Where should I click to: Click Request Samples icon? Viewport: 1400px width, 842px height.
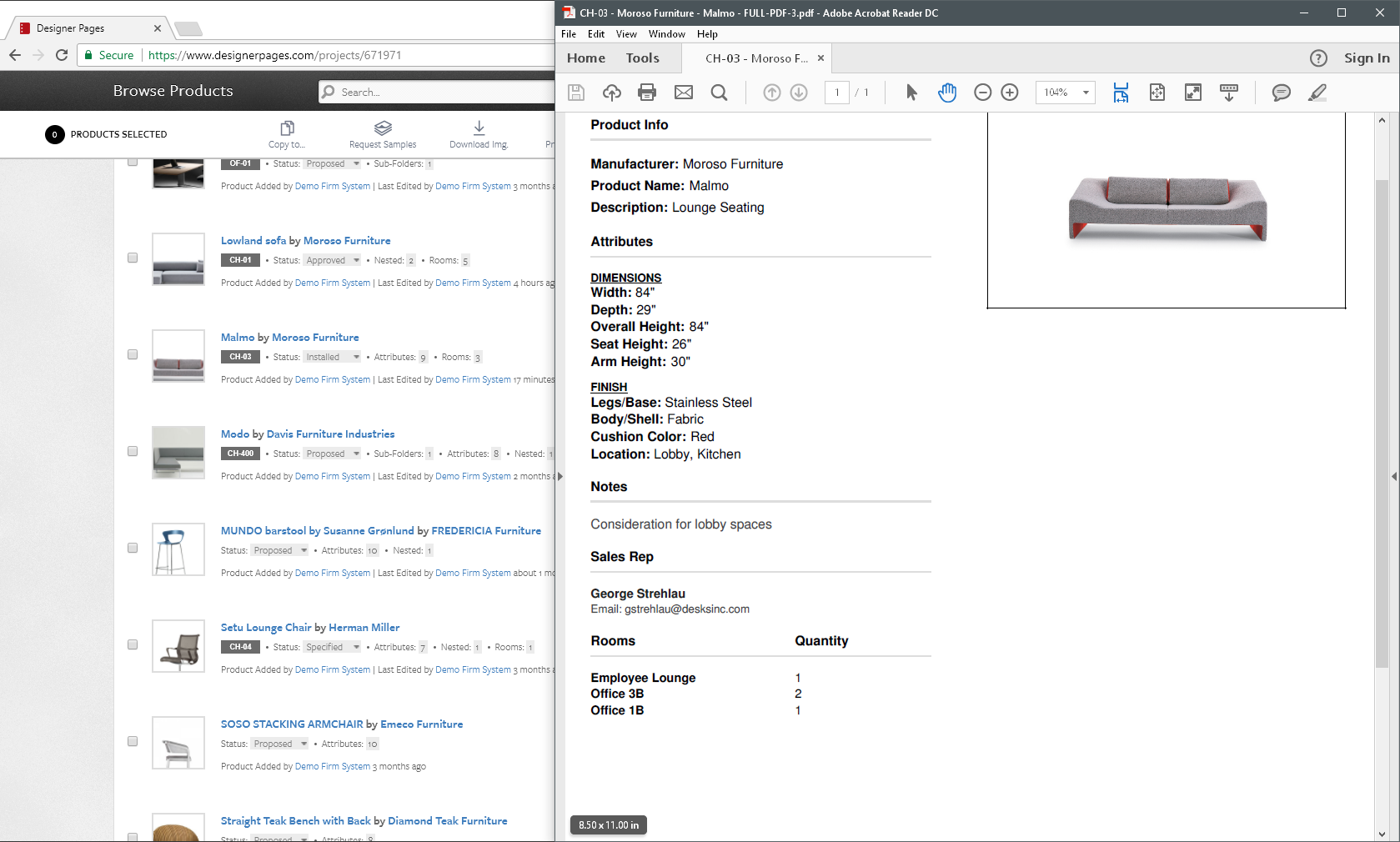383,134
